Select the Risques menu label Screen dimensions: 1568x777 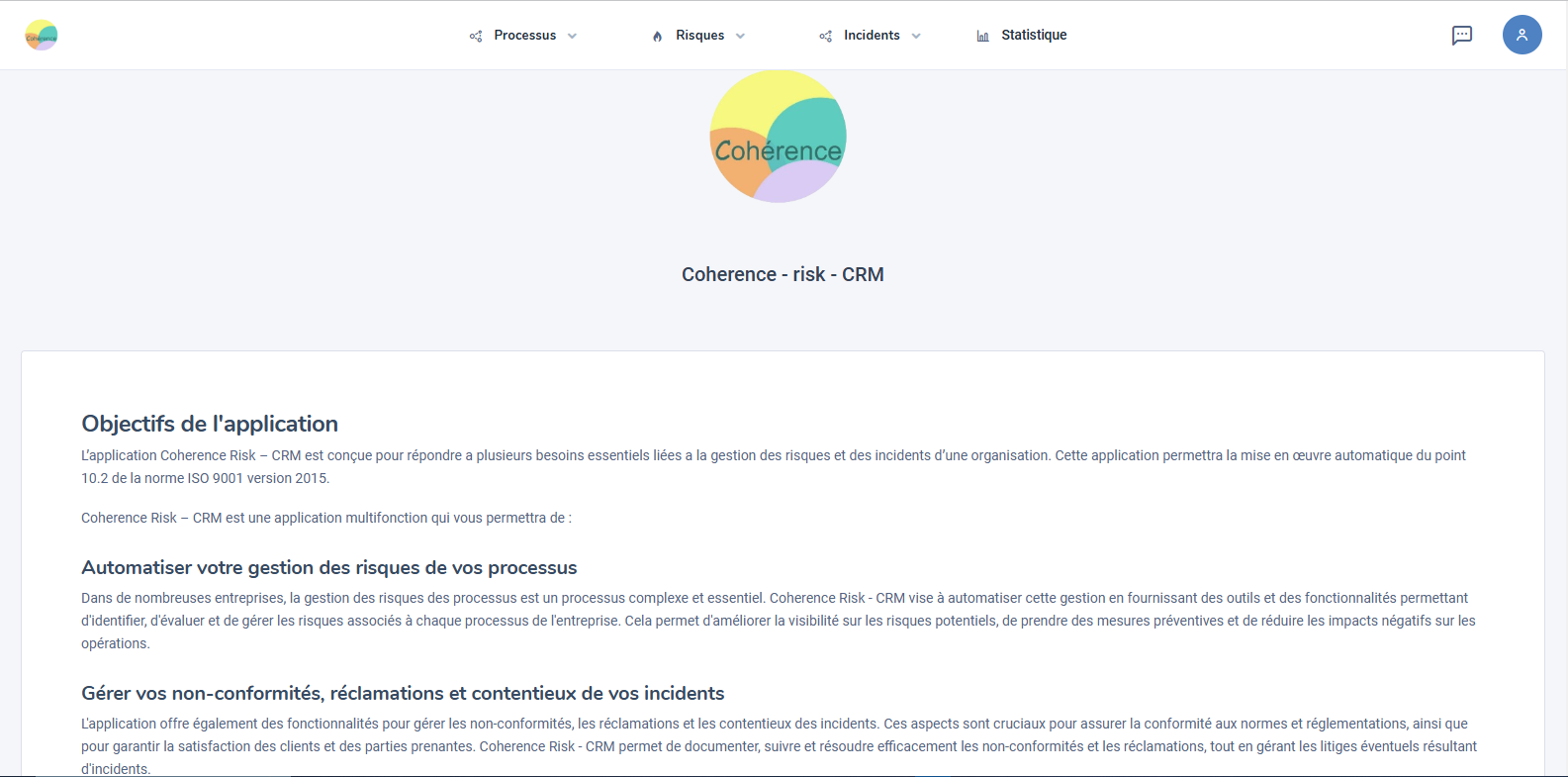[x=699, y=35]
